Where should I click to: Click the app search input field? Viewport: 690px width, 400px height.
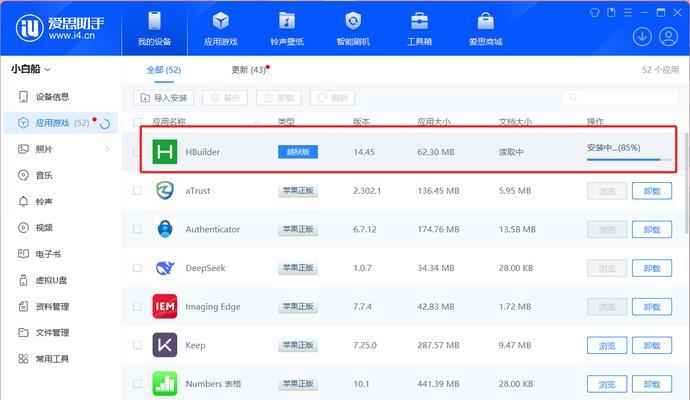click(x=620, y=97)
